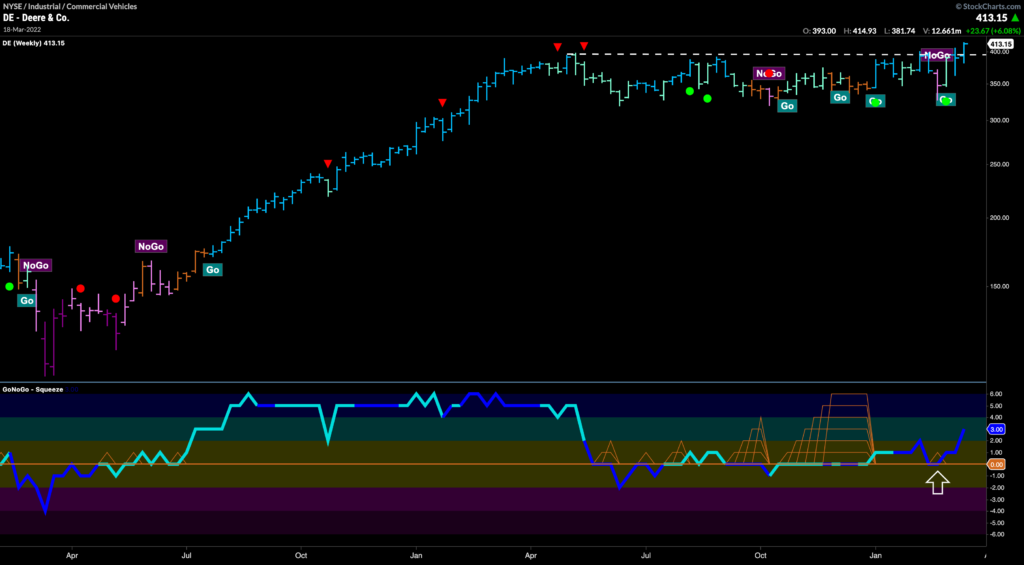Click the 200.00 price axis label
The image size is (1024, 565).
coord(998,218)
